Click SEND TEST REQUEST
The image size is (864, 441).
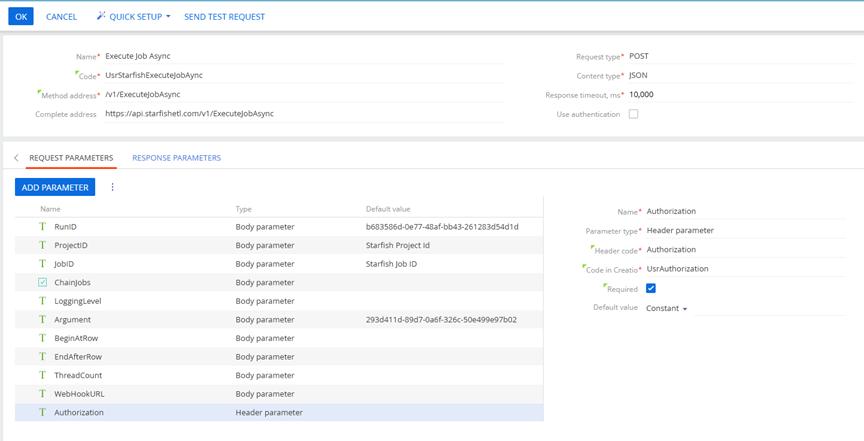pos(224,17)
